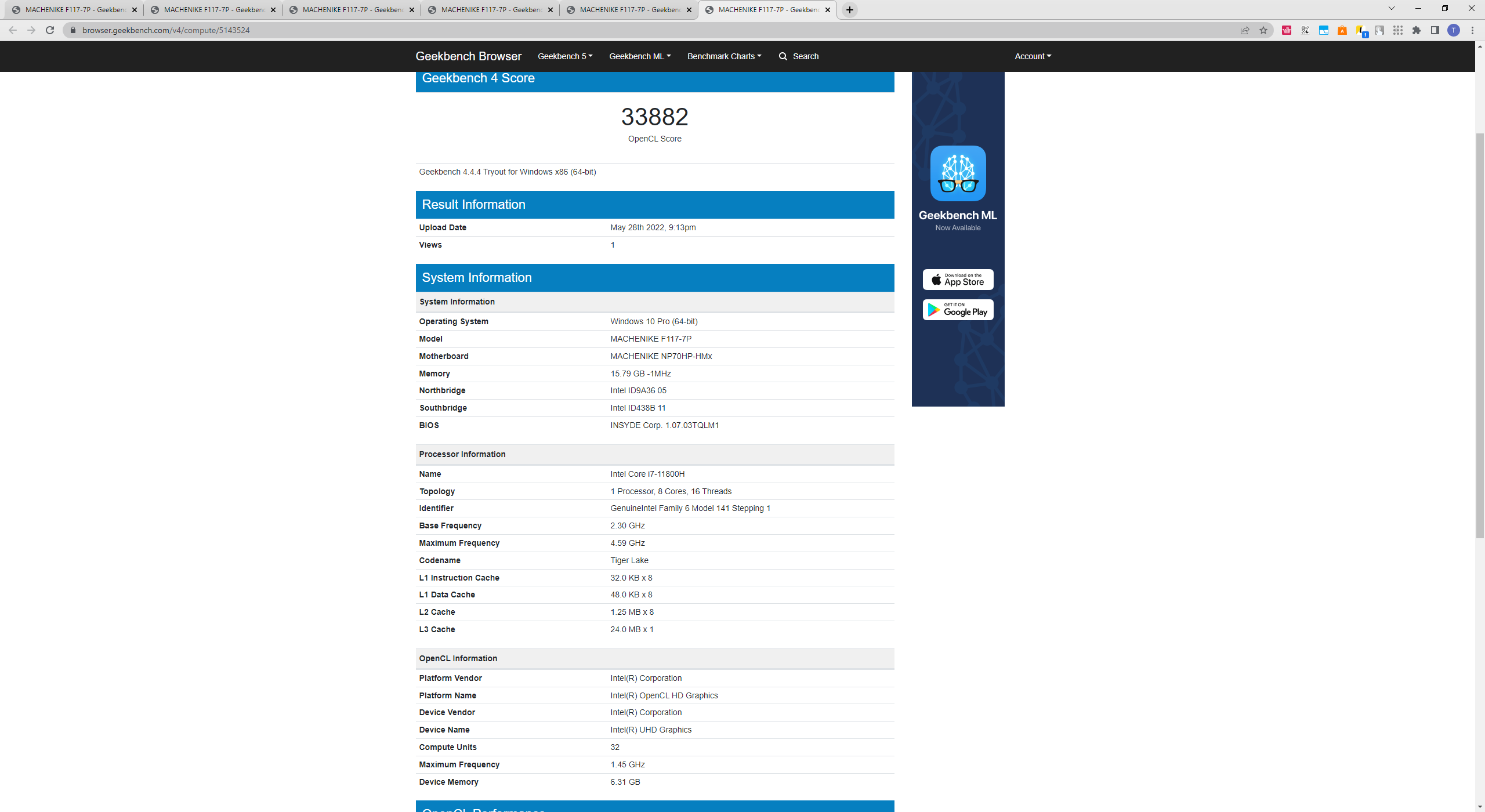Click the GenuineIntel Family 6 identifier value
Image resolution: width=1485 pixels, height=812 pixels.
point(690,508)
